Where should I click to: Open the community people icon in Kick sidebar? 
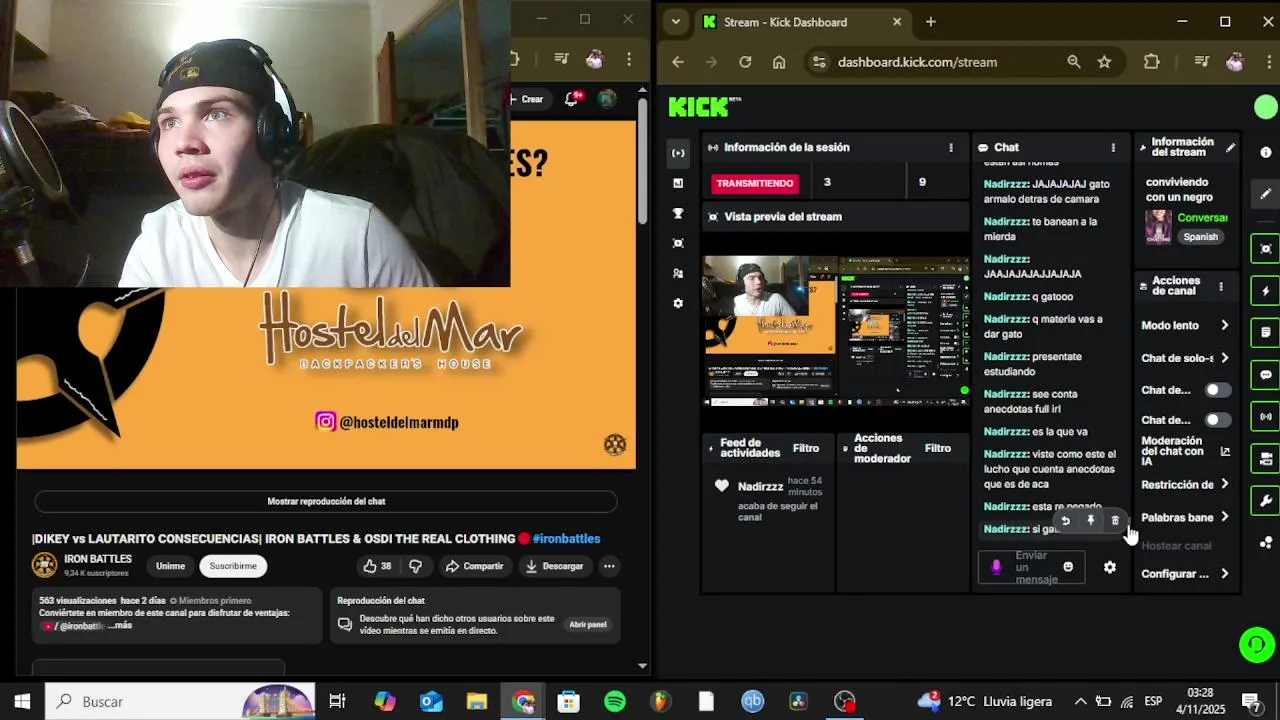pos(678,273)
